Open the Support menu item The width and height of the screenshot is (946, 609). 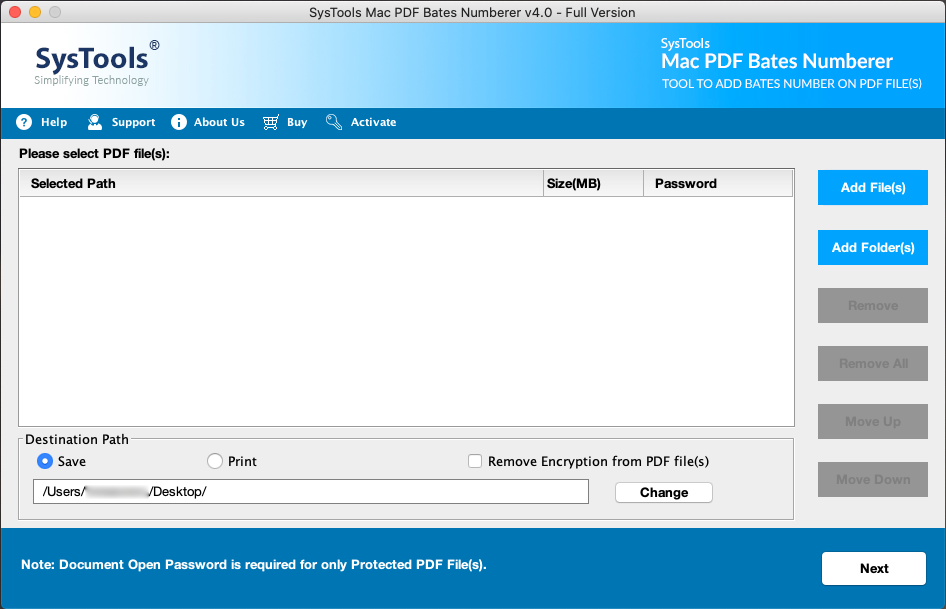click(x=133, y=122)
